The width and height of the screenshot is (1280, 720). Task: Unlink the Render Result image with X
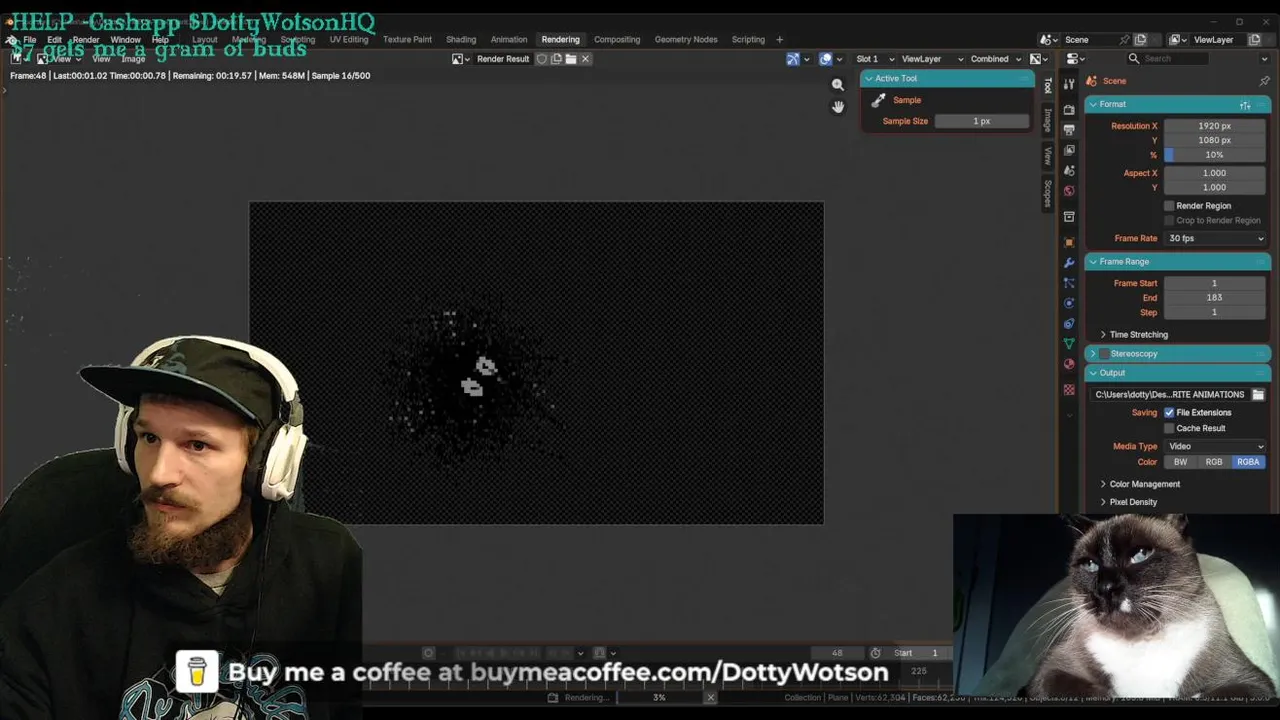point(586,59)
